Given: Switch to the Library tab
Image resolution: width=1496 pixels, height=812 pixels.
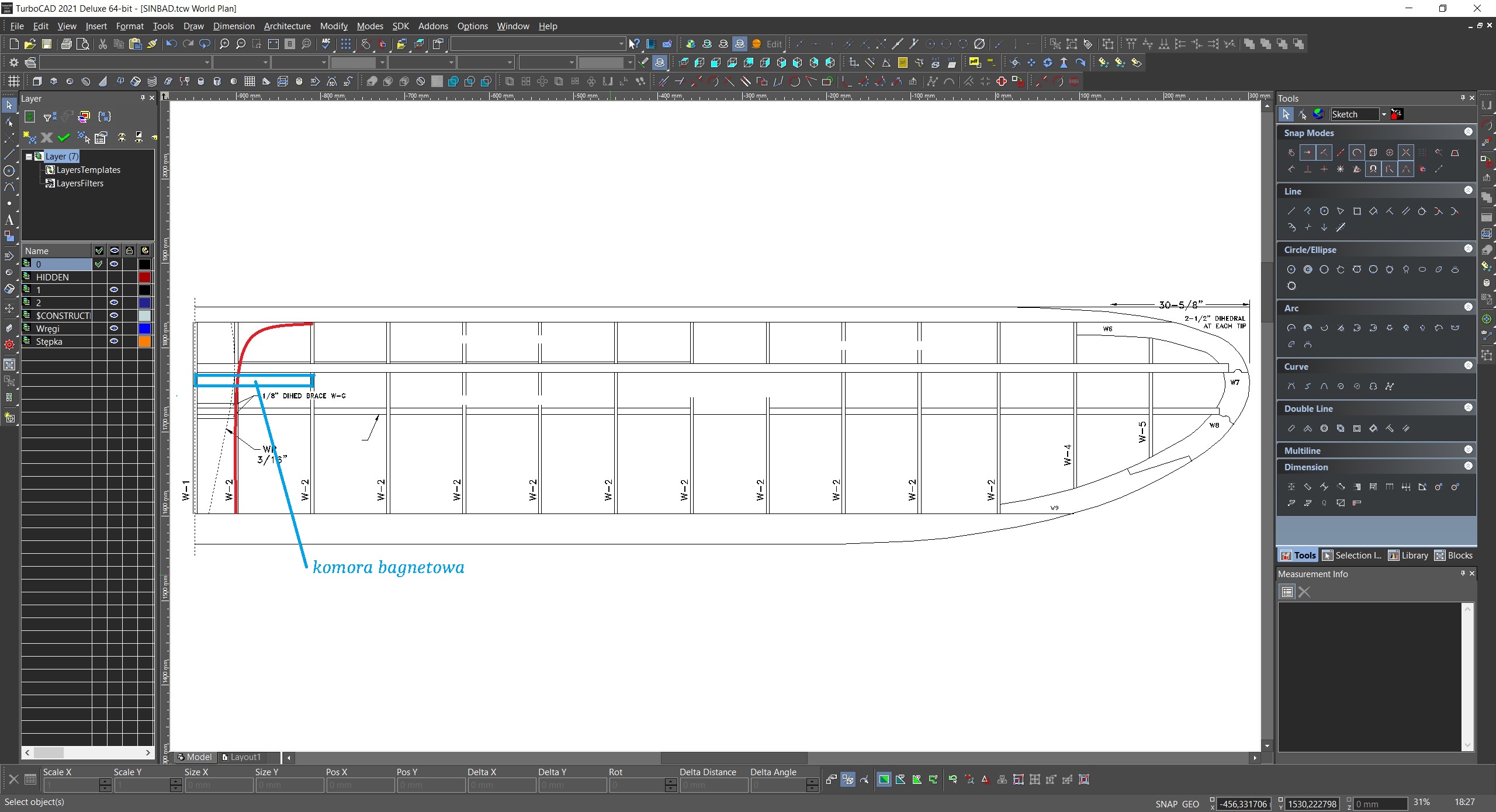Looking at the screenshot, I should click(x=1408, y=556).
